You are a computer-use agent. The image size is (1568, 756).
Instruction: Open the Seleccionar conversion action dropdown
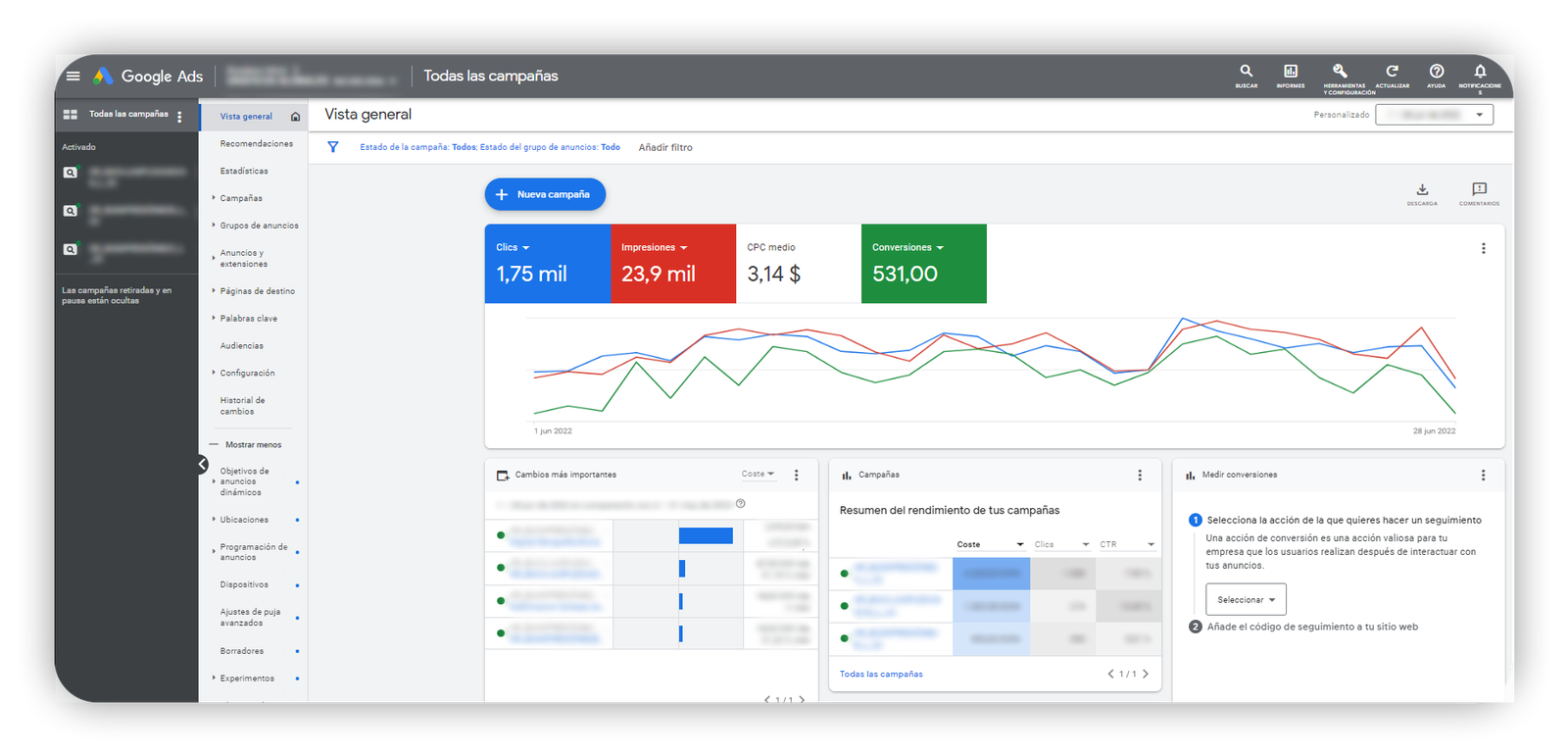coord(1246,599)
